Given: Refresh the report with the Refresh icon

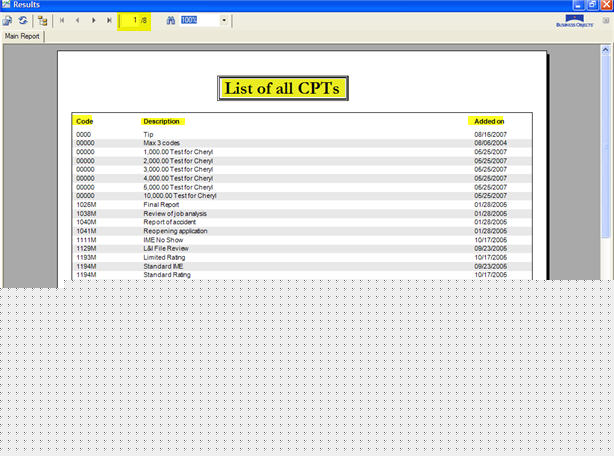Looking at the screenshot, I should pyautogui.click(x=23, y=20).
